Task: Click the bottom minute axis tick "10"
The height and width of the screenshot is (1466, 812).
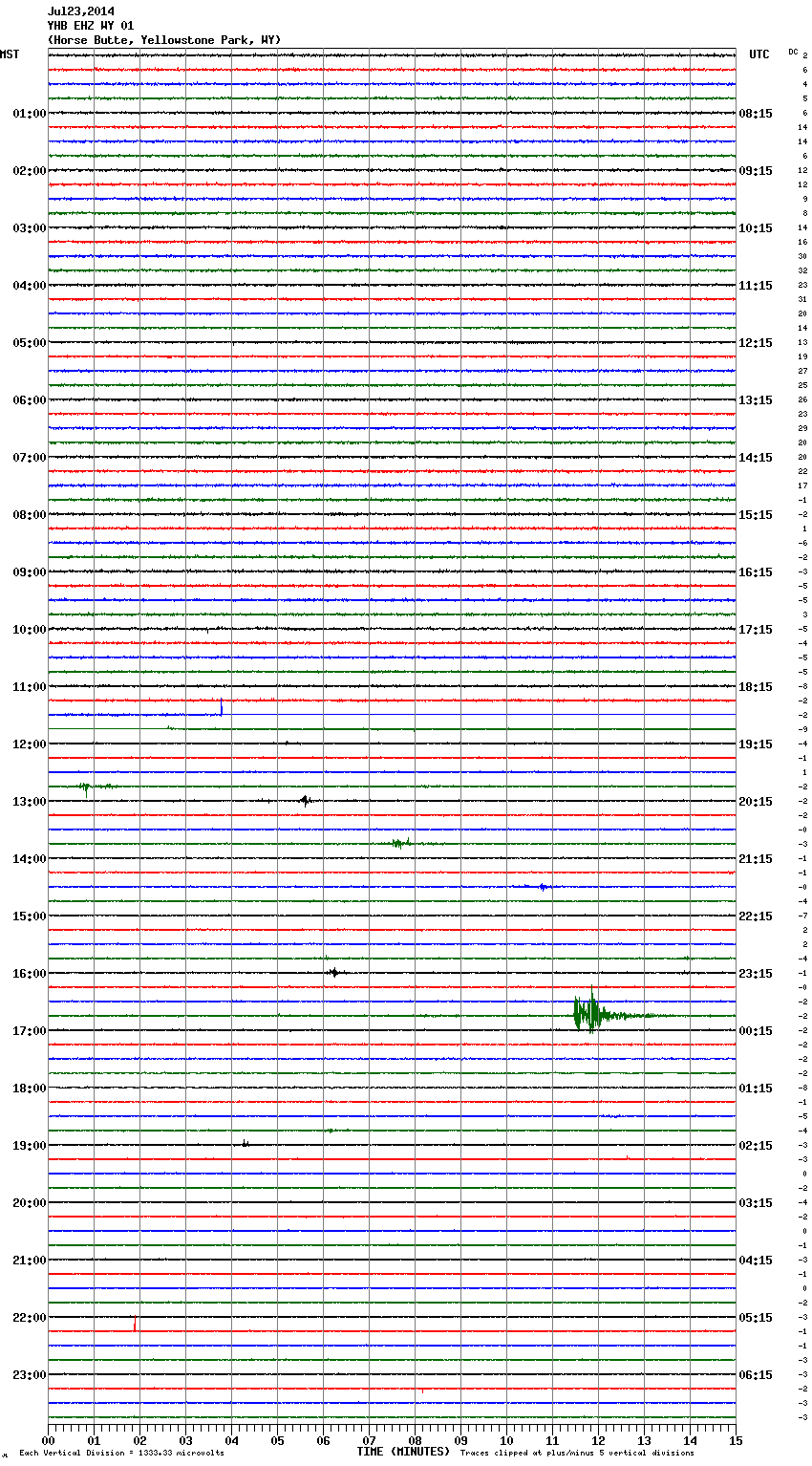Action: (506, 1441)
